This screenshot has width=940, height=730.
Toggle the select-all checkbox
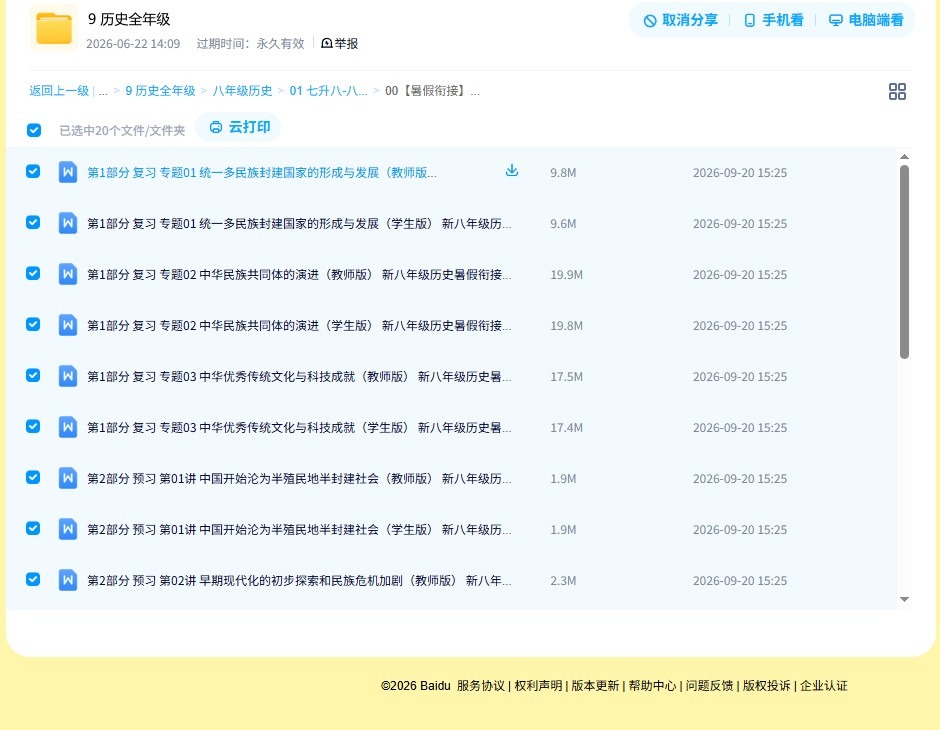click(x=34, y=130)
